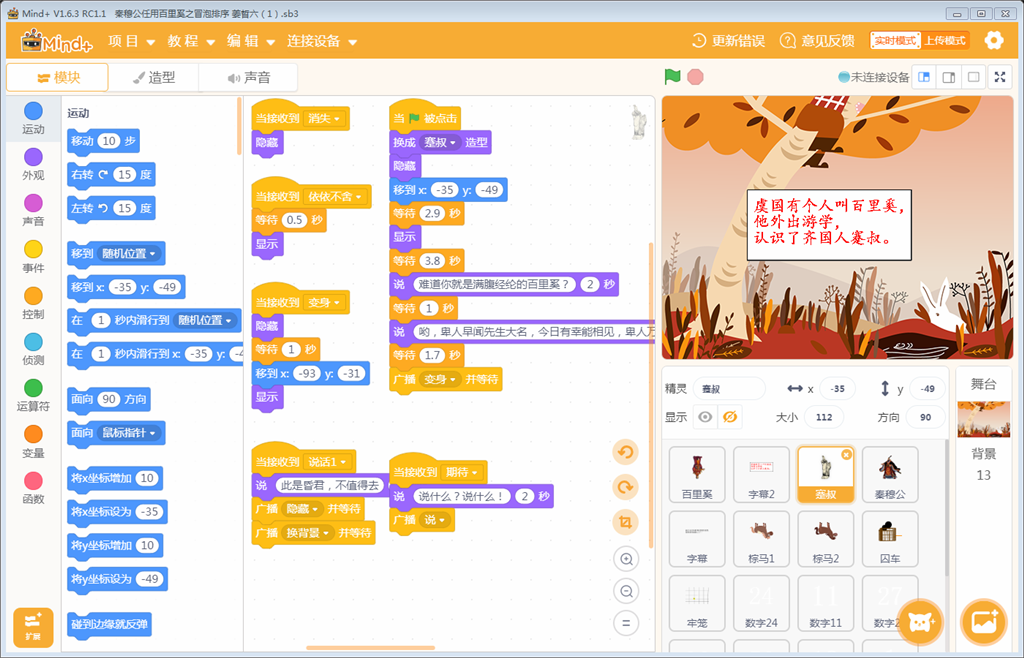Select the 囚车 sprite thumbnail
The image size is (1024, 658).
(889, 539)
